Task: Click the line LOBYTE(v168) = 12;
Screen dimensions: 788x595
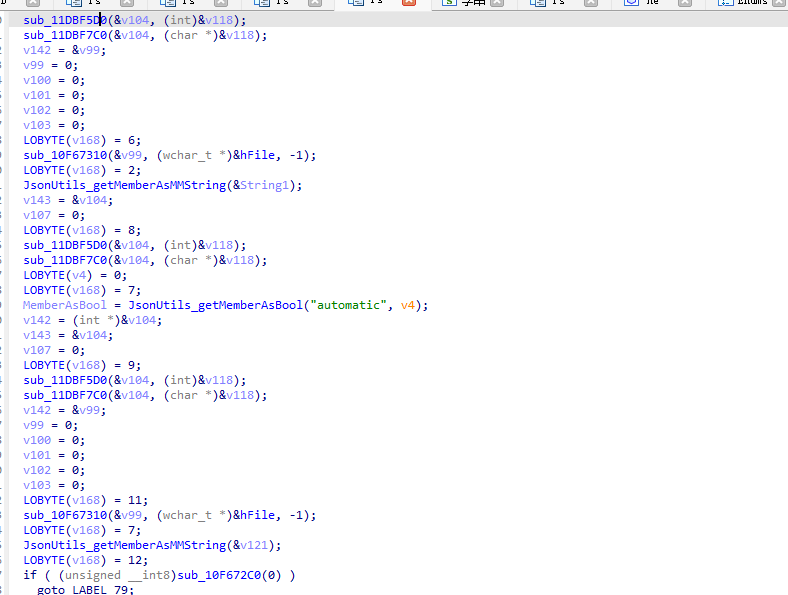Action: click(x=85, y=560)
